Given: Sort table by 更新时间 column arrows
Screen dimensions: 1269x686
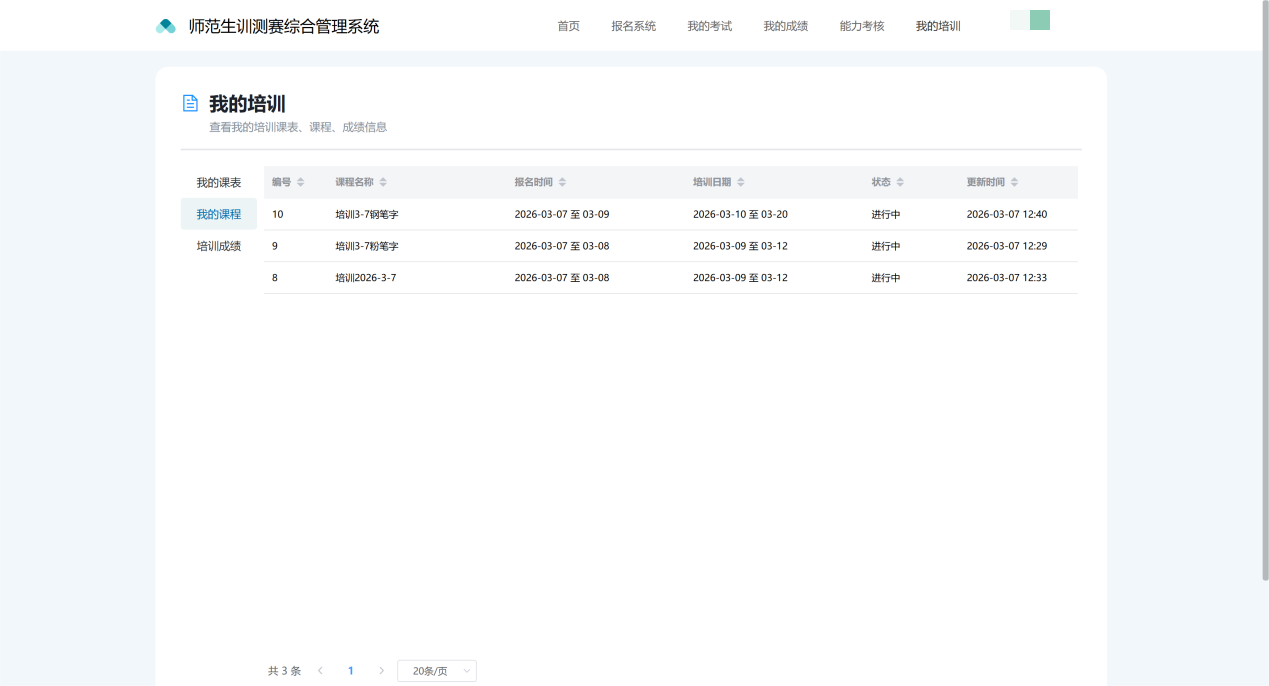Looking at the screenshot, I should 1014,182.
